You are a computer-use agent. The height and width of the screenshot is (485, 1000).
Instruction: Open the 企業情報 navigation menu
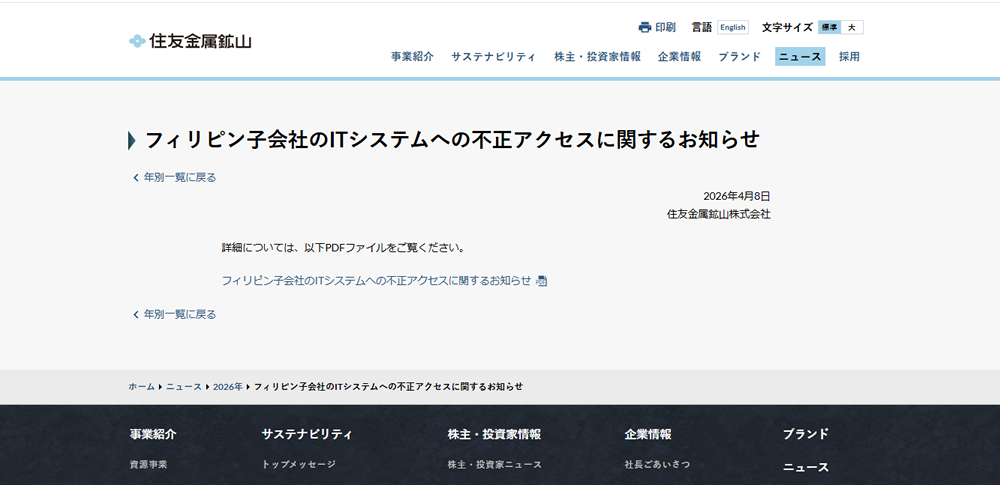coord(679,57)
